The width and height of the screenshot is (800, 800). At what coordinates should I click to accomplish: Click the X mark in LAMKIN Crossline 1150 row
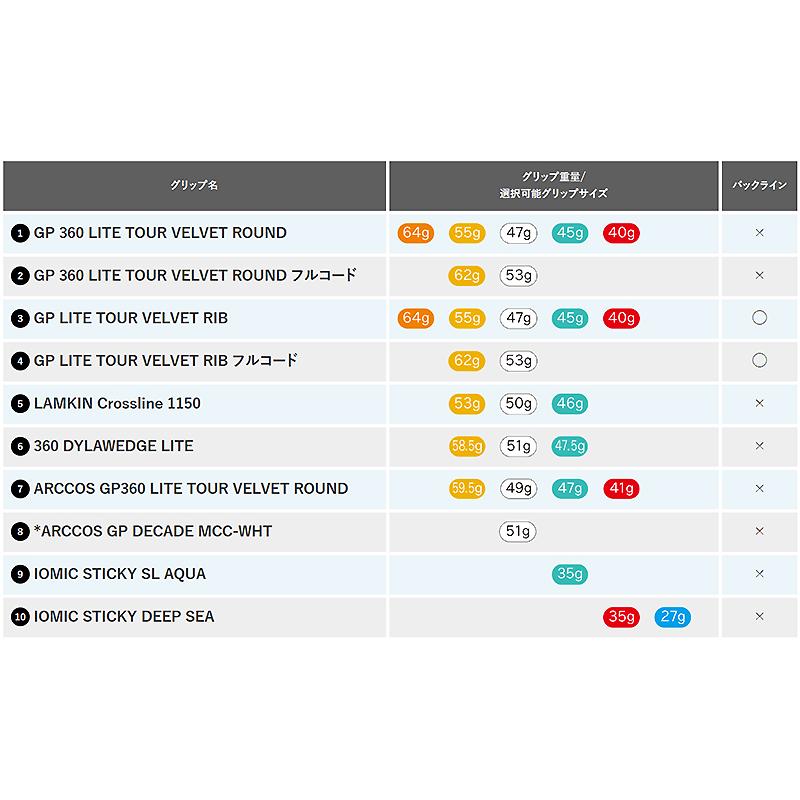pyautogui.click(x=759, y=403)
